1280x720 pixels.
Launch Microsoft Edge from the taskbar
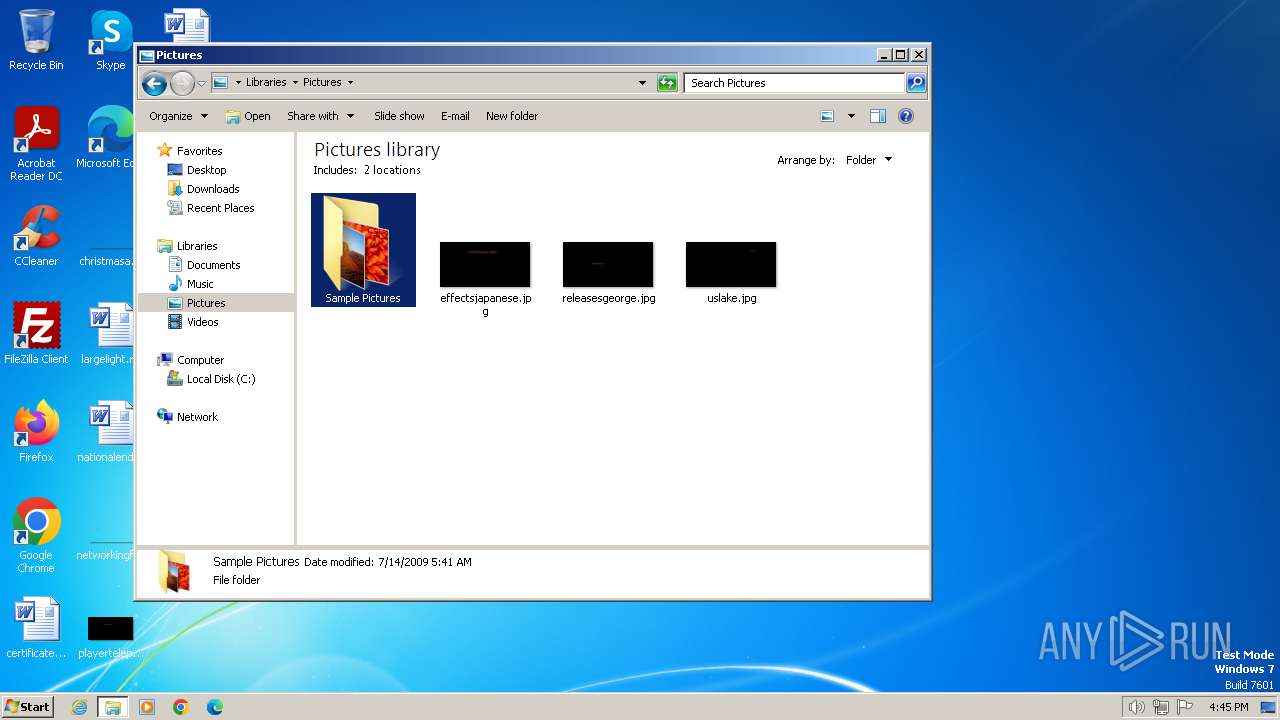pos(215,707)
